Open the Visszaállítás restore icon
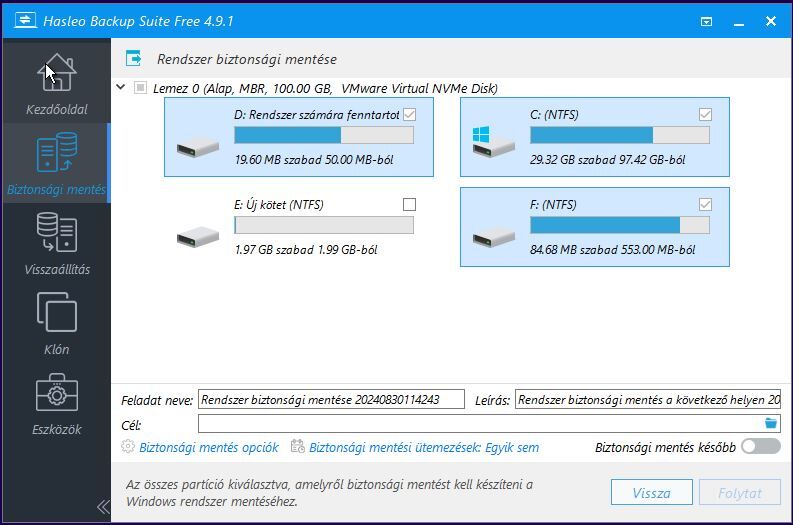The height and width of the screenshot is (525, 793). pos(57,232)
